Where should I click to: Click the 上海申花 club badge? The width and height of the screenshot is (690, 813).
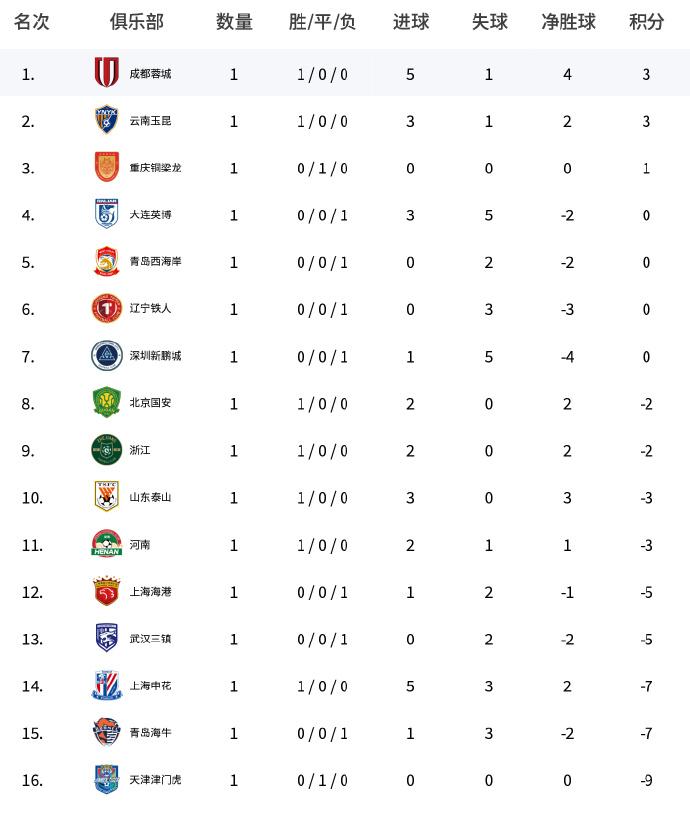(x=106, y=685)
